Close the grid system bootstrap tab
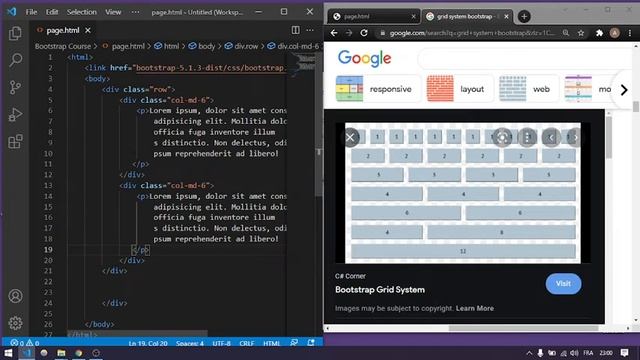This screenshot has width=640, height=360. pos(506,16)
